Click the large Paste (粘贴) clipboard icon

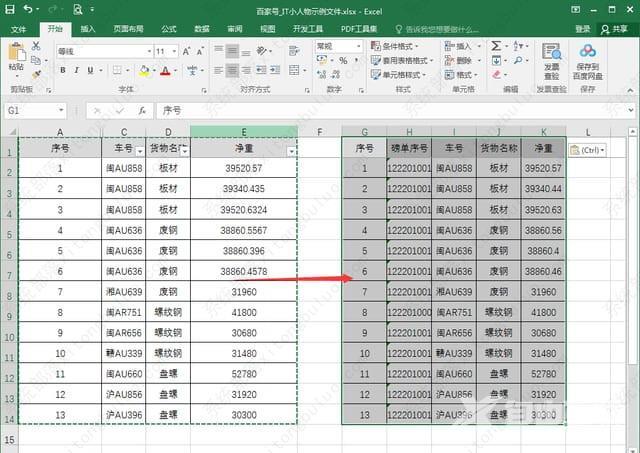tap(17, 53)
